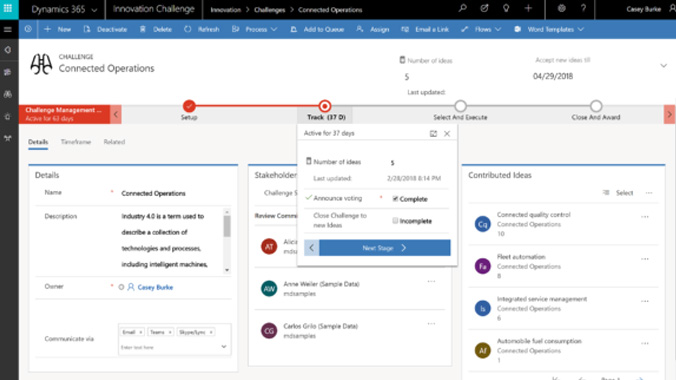Toggle the hamburger sidebar menu icon
Screen dimensions: 676x380
(x=8, y=29)
